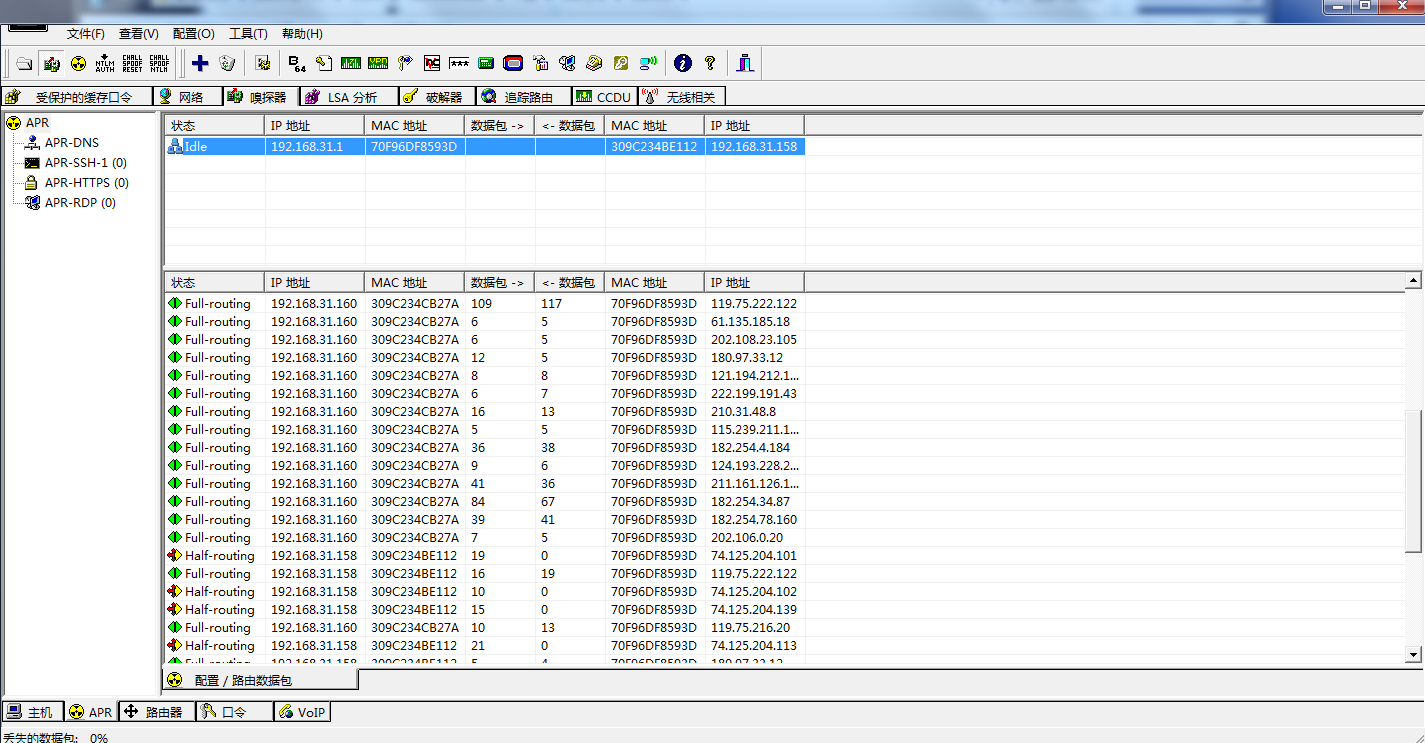Viewport: 1425px width, 743px height.
Task: Open the 配置(O) menu
Action: [x=193, y=33]
